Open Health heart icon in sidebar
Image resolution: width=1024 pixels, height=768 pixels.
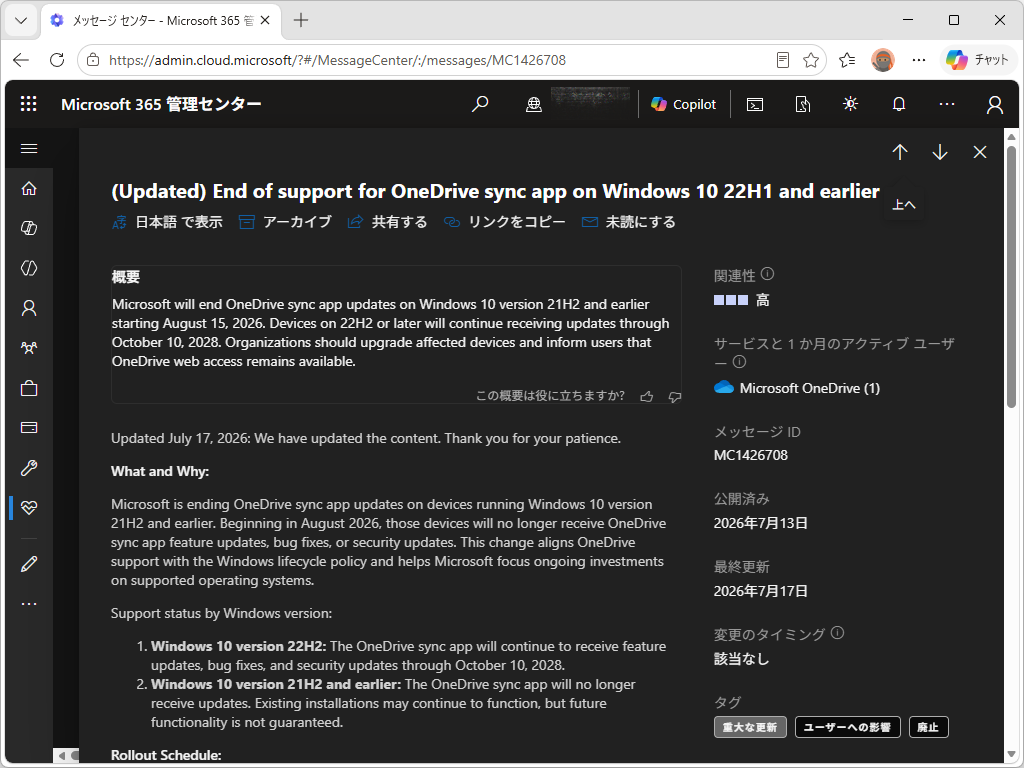pos(29,507)
